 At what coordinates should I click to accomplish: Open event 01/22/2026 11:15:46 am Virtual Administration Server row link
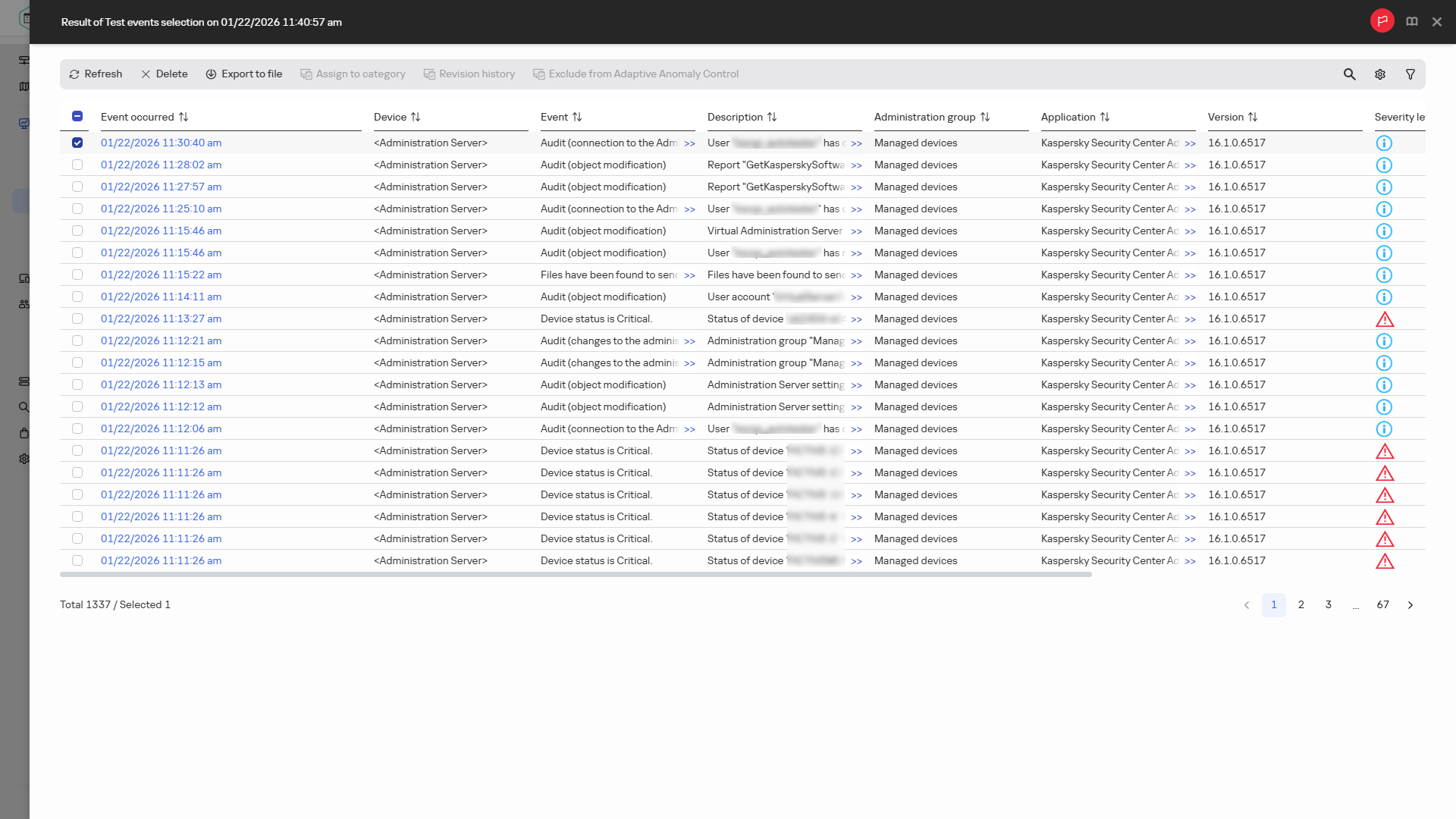pyautogui.click(x=162, y=231)
